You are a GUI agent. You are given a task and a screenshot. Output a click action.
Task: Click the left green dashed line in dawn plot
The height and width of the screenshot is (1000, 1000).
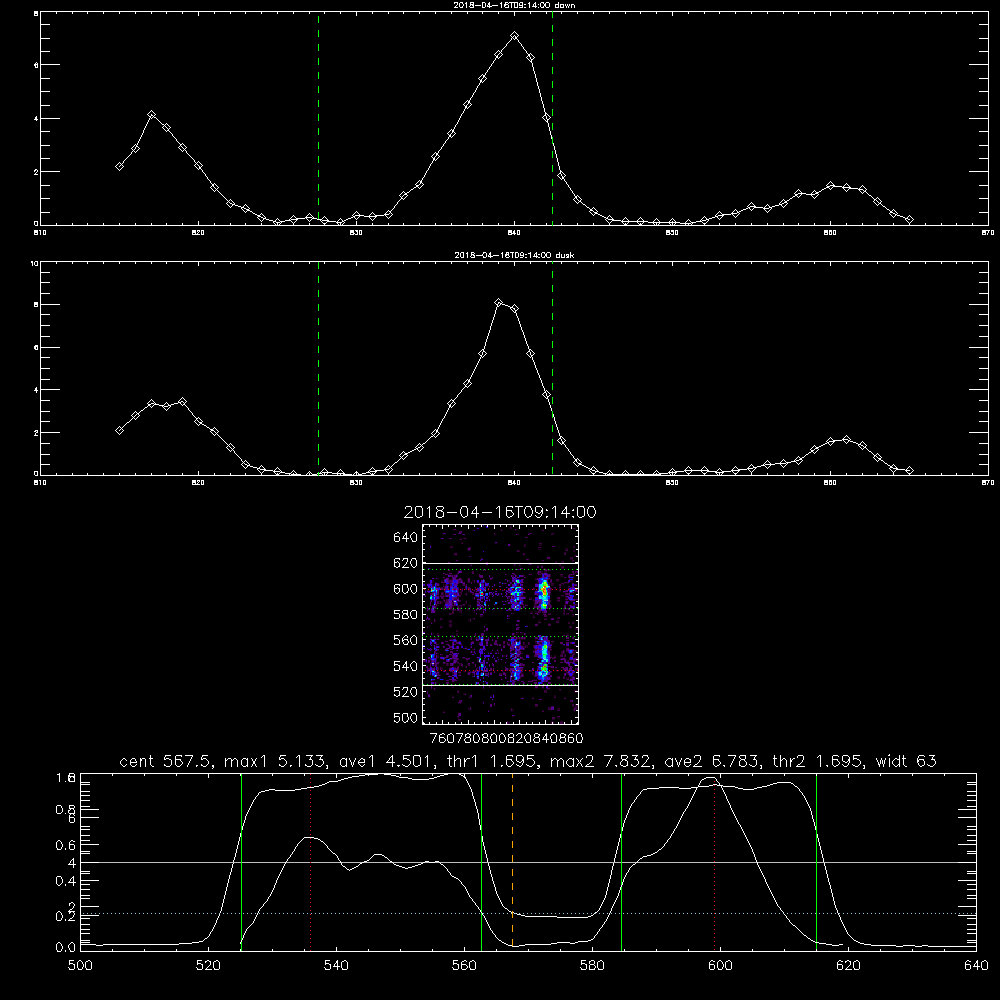(x=318, y=118)
